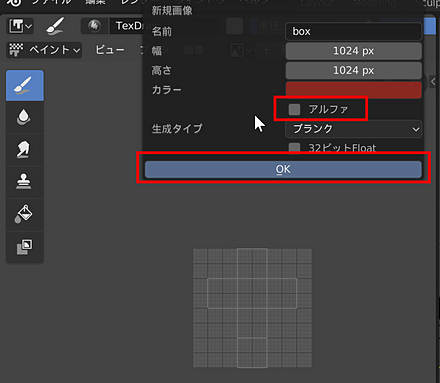Click the UV grid image in editor

coord(252,308)
